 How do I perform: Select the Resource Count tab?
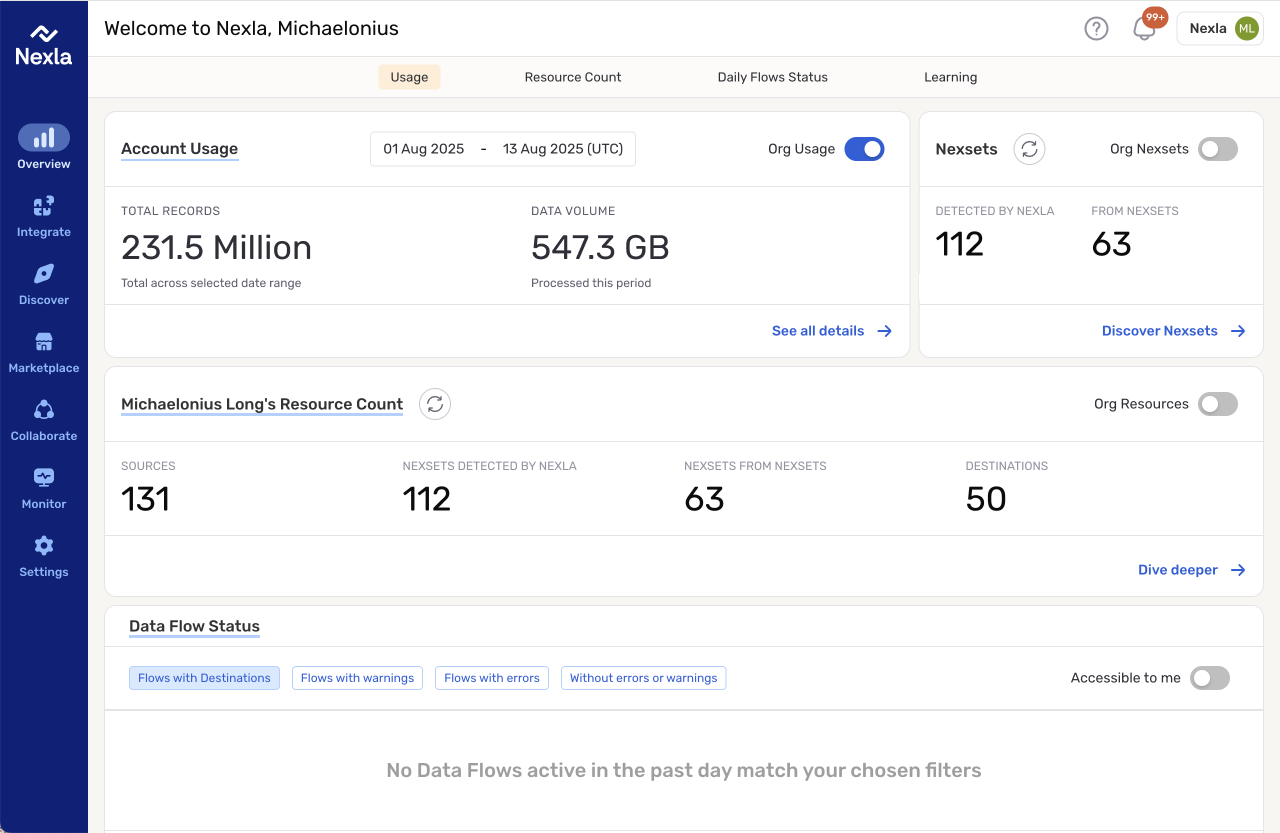(572, 77)
